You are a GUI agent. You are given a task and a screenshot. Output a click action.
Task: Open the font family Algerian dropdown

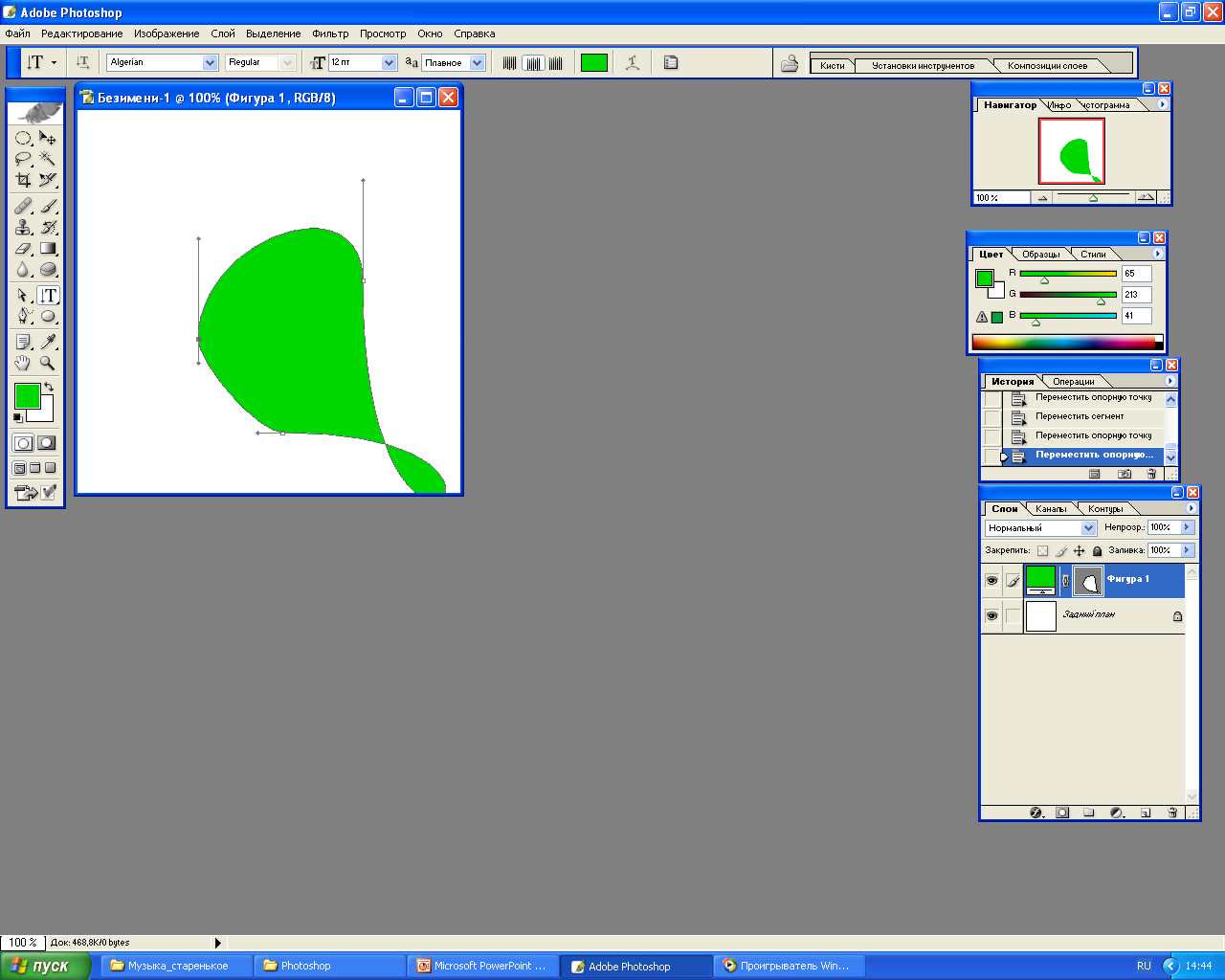tap(211, 62)
